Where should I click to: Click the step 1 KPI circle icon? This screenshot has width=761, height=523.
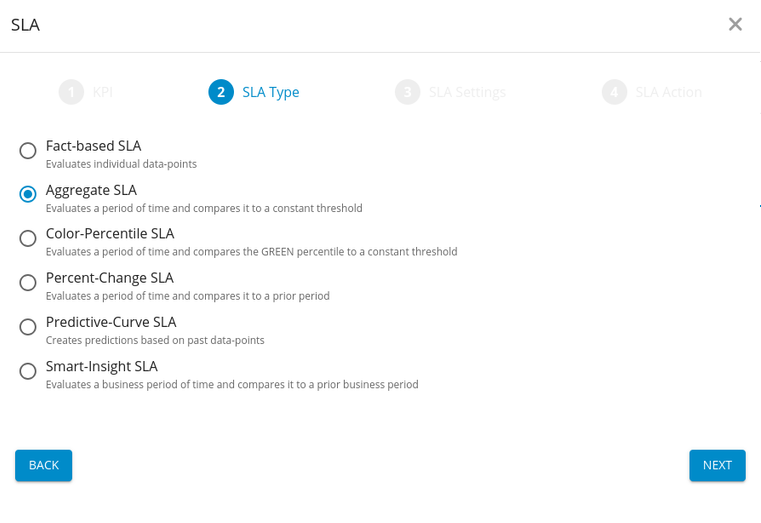pos(71,92)
